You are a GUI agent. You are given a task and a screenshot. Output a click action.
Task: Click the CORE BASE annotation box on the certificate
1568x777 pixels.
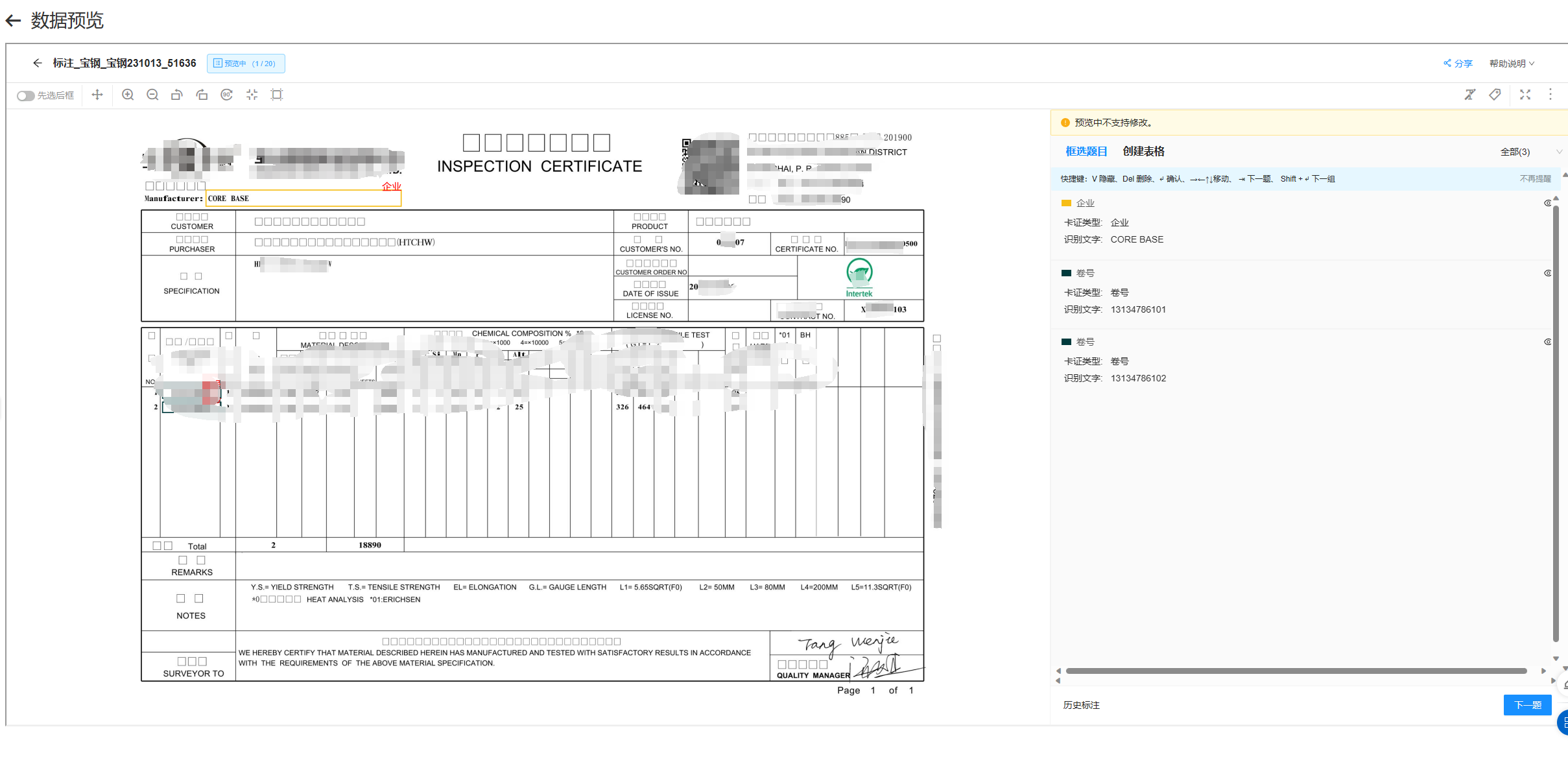pyautogui.click(x=303, y=198)
